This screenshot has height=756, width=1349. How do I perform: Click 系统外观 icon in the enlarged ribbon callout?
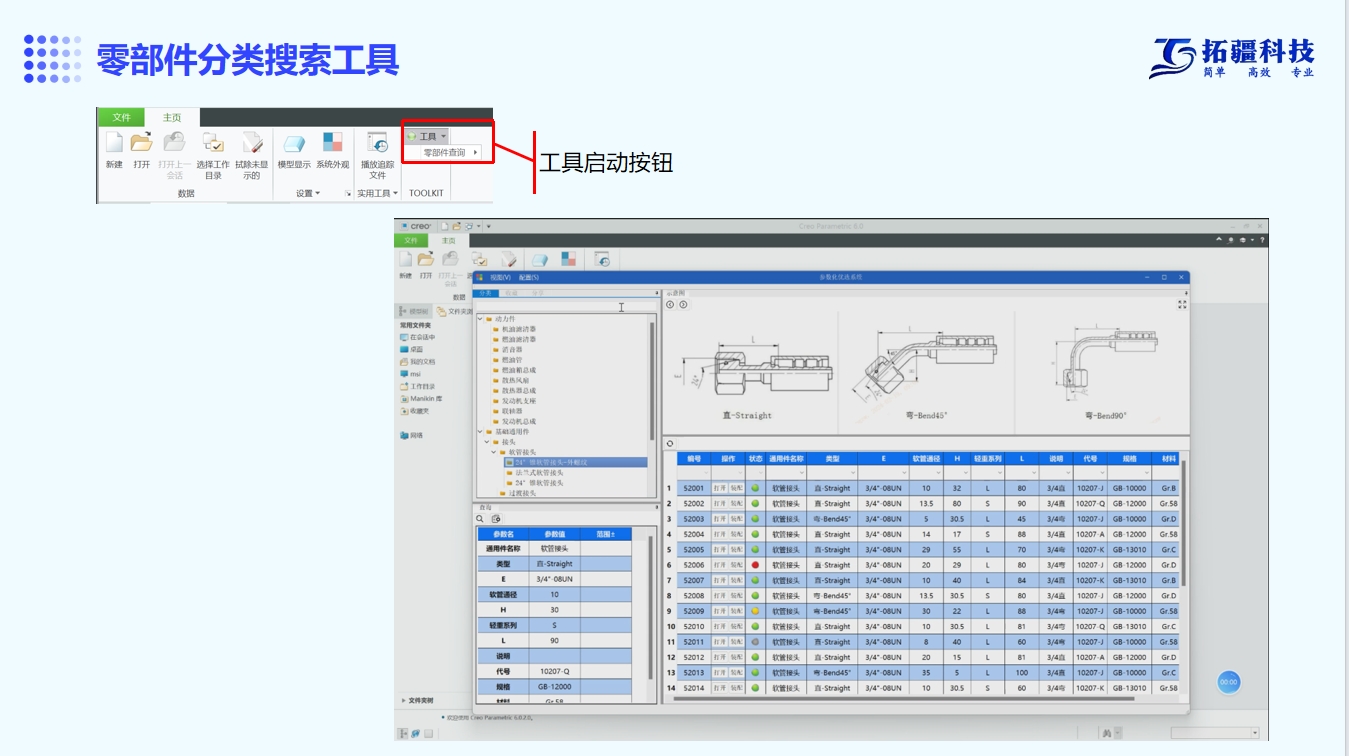click(x=333, y=143)
